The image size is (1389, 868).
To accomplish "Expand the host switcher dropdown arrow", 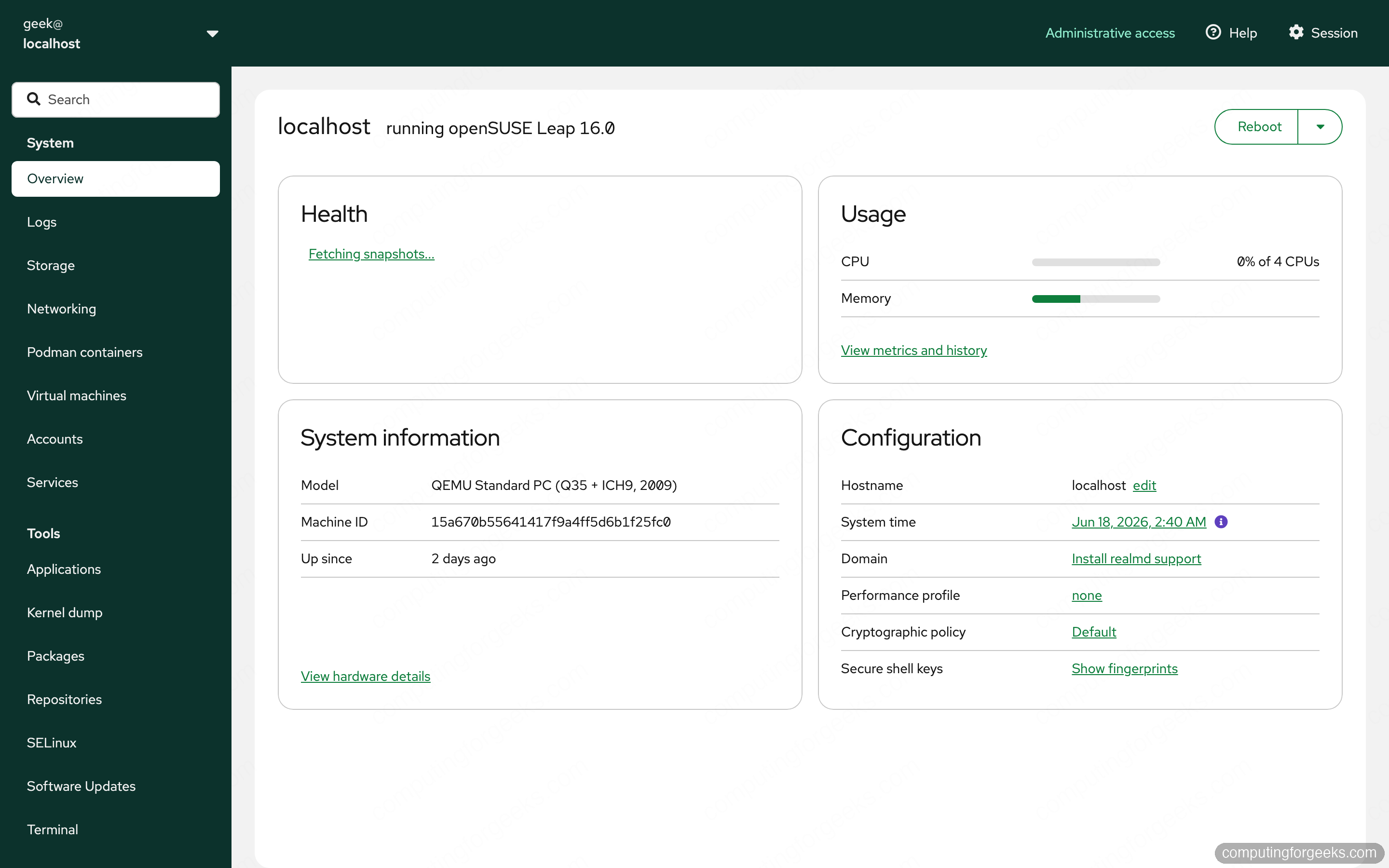I will pos(212,33).
